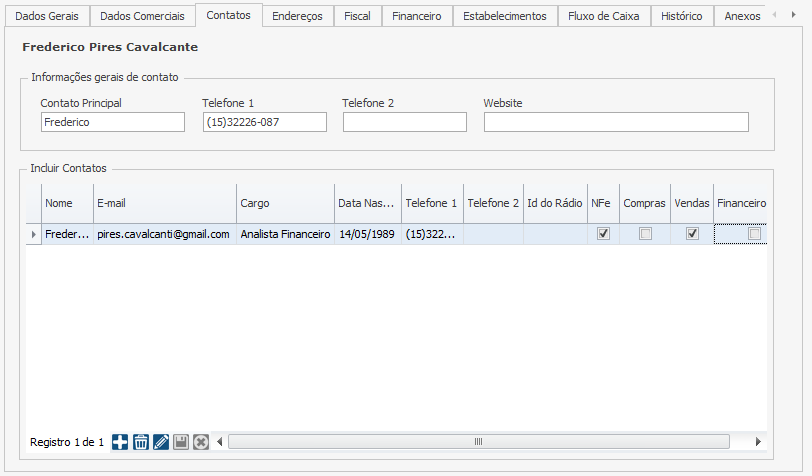Switch to the Endereços tab
The width and height of the screenshot is (812, 476).
[298, 16]
